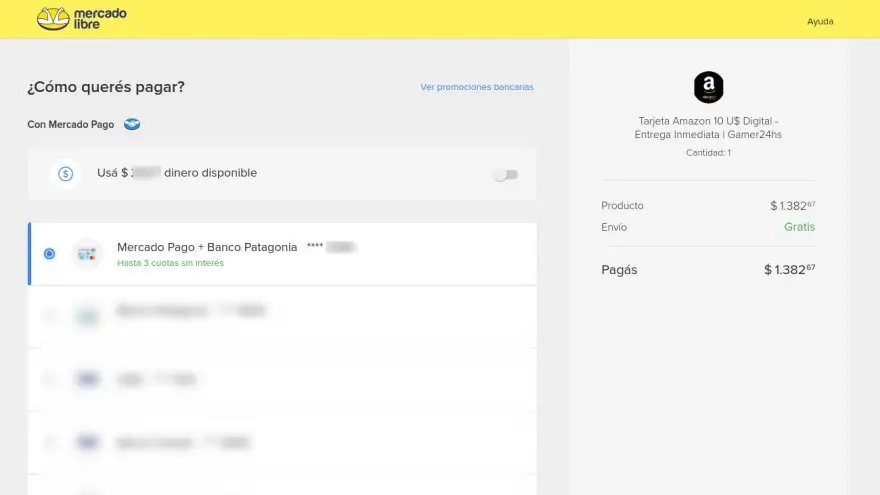This screenshot has height=495, width=880.
Task: Click the Tarjeta Amazon 10 U$ Digital title
Action: 708,128
